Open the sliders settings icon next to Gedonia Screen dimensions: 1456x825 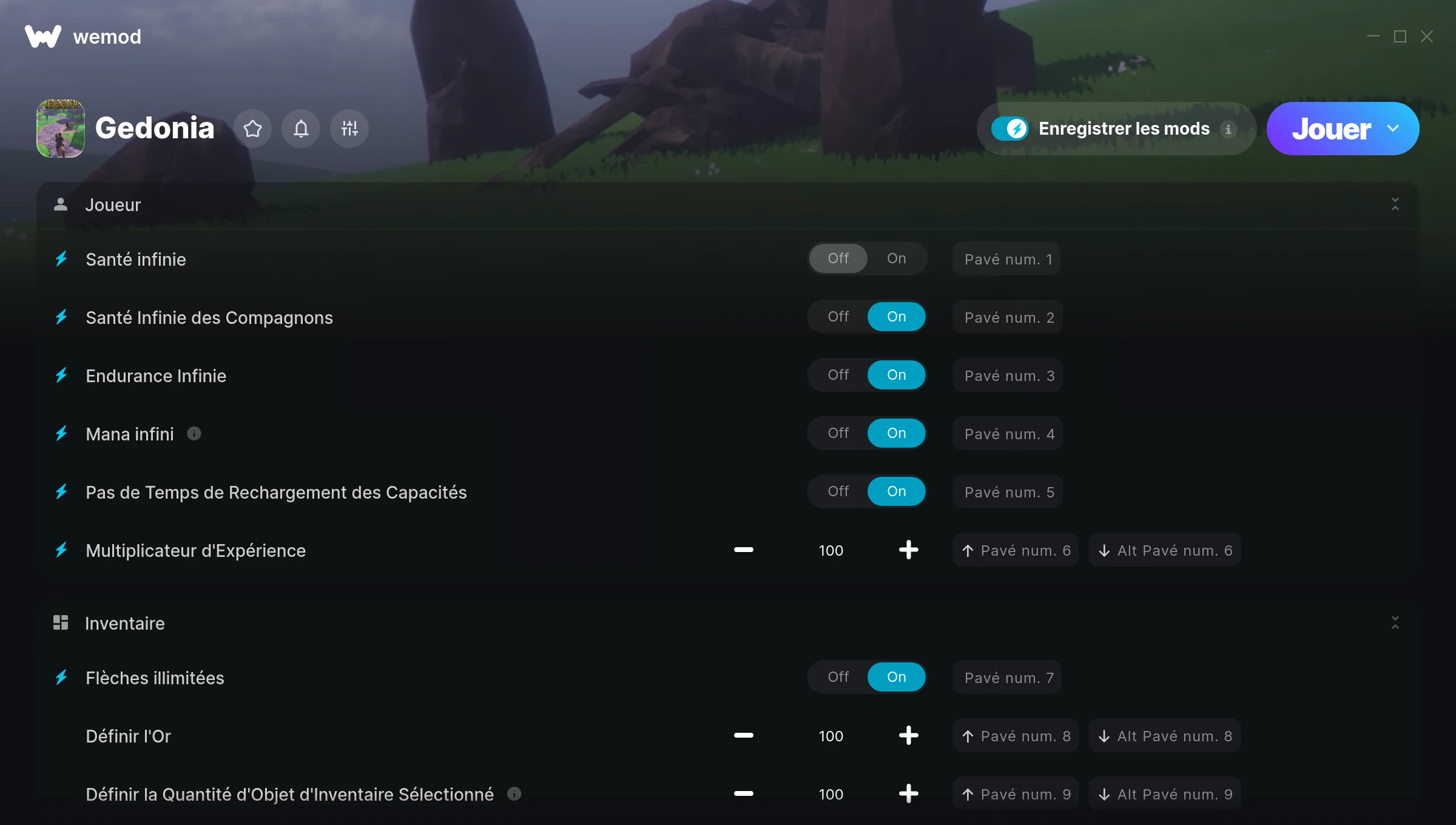pyautogui.click(x=349, y=129)
